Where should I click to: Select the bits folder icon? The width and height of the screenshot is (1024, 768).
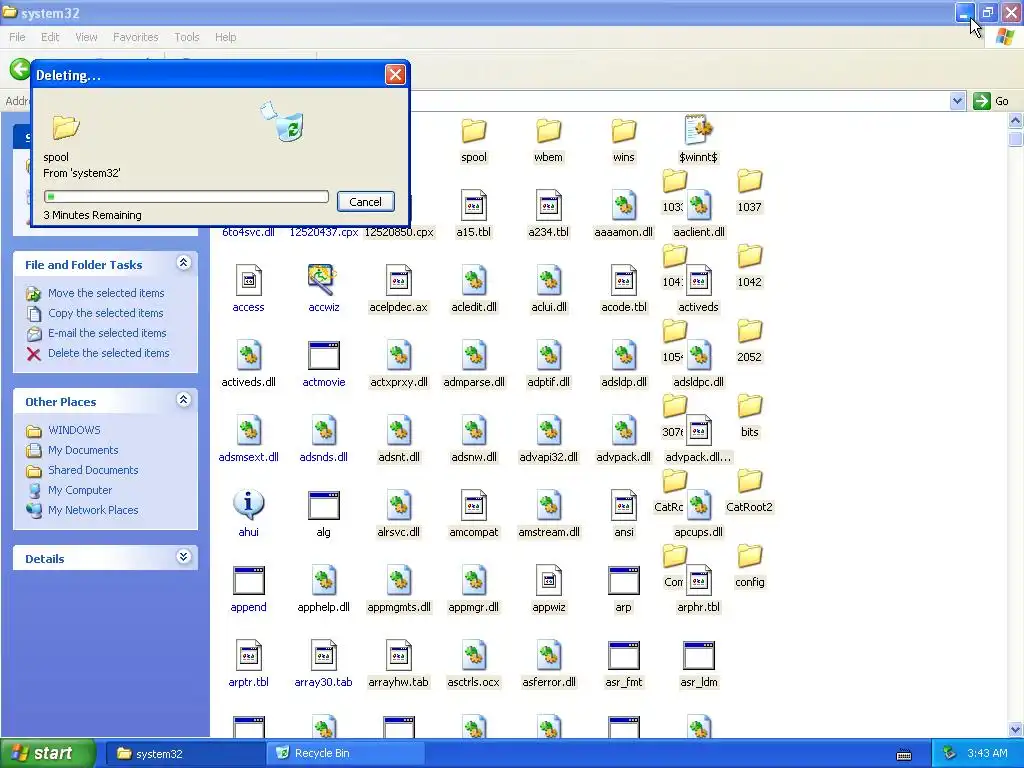click(x=750, y=406)
